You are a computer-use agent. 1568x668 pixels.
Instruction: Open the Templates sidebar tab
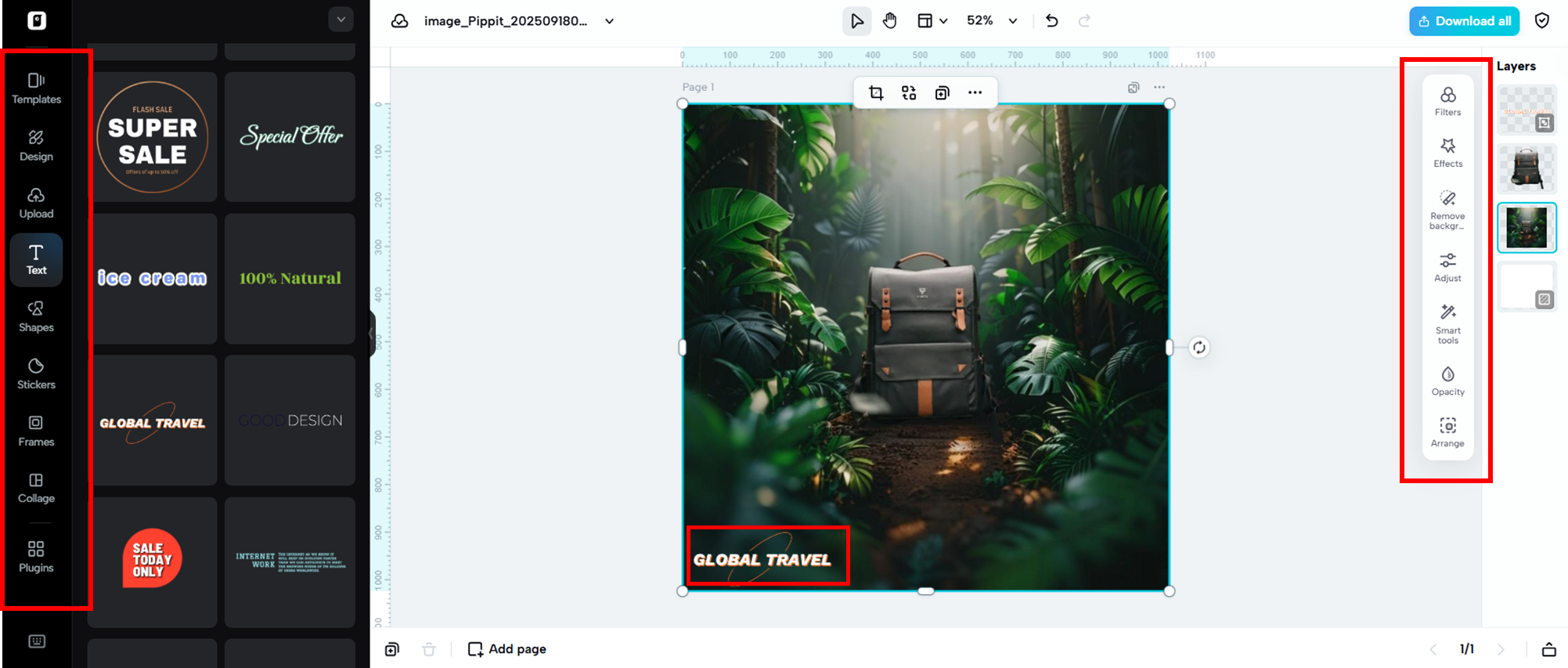[36, 88]
